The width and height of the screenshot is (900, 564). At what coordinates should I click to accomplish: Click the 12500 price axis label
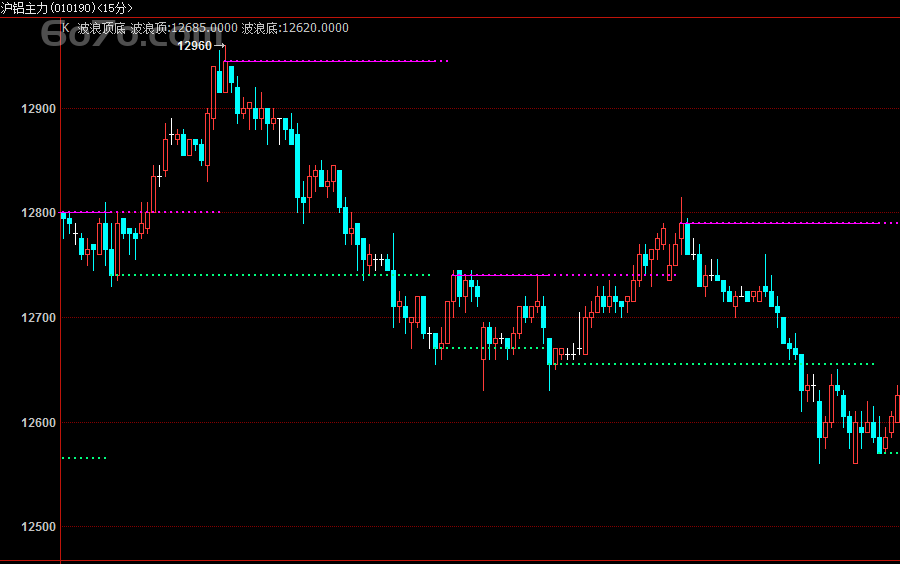click(x=39, y=527)
